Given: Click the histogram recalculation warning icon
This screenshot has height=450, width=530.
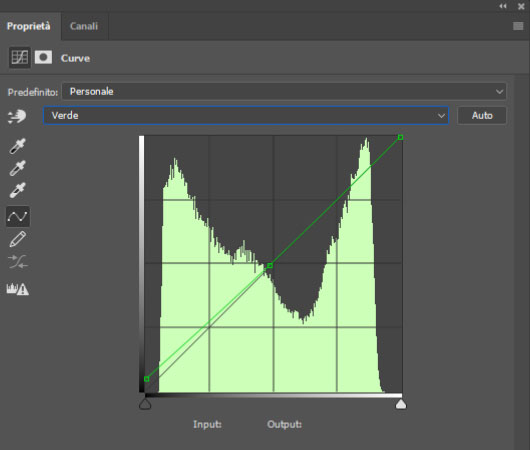Looking at the screenshot, I should [18, 289].
